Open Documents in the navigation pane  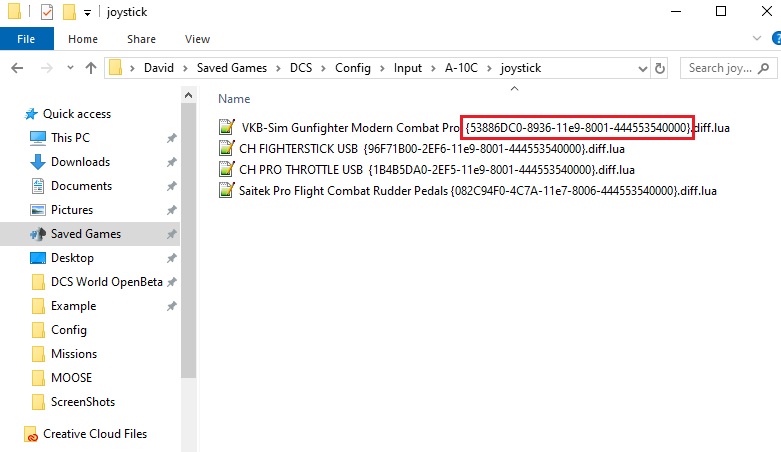(81, 186)
